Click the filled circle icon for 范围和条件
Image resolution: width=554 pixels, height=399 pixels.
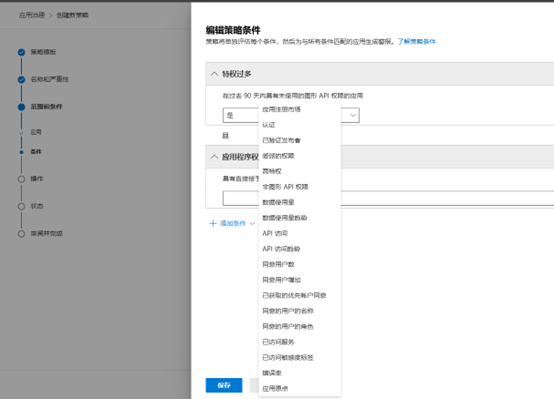(22, 107)
